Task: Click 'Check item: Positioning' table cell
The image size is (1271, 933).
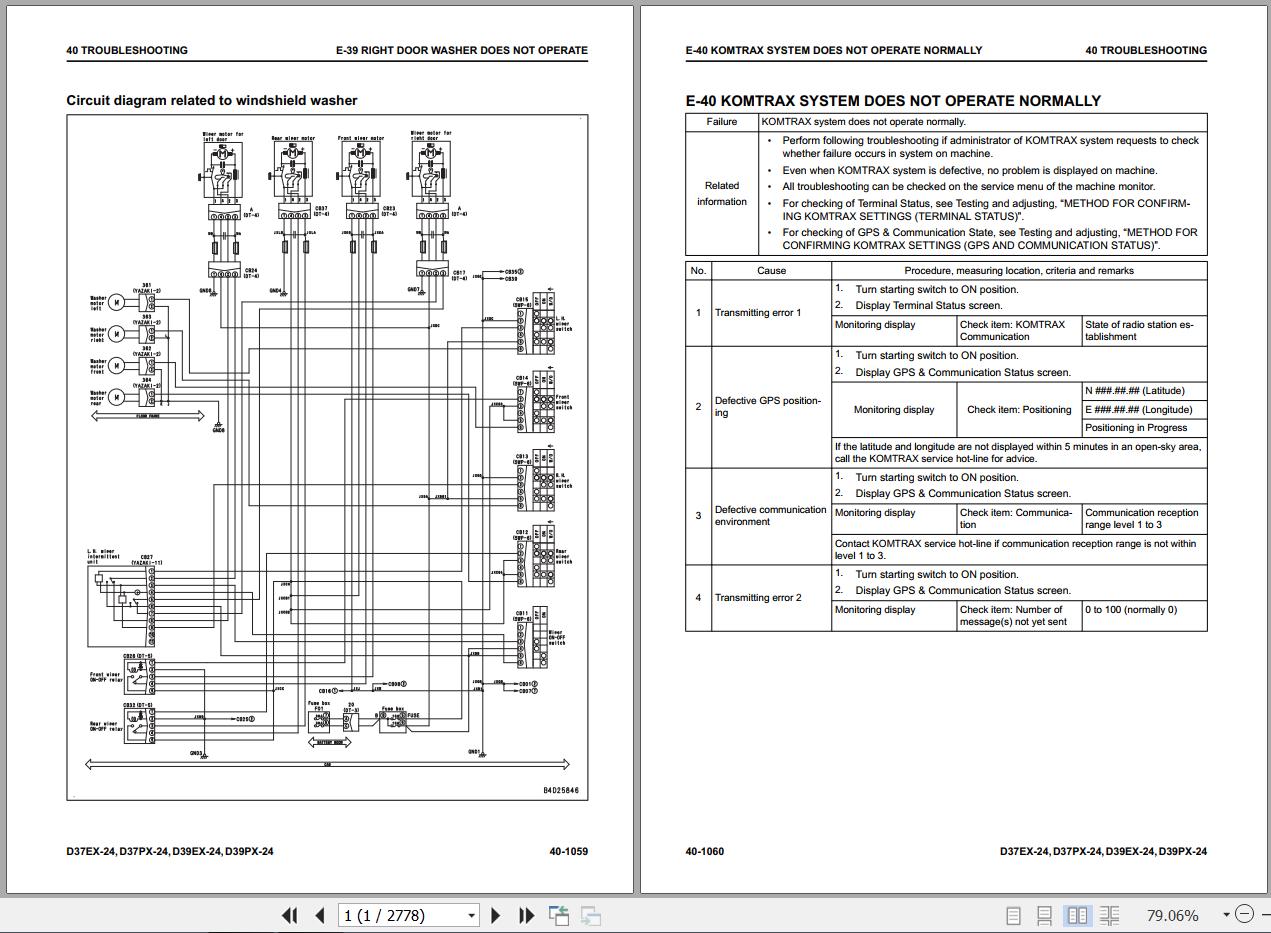Action: [x=1019, y=410]
